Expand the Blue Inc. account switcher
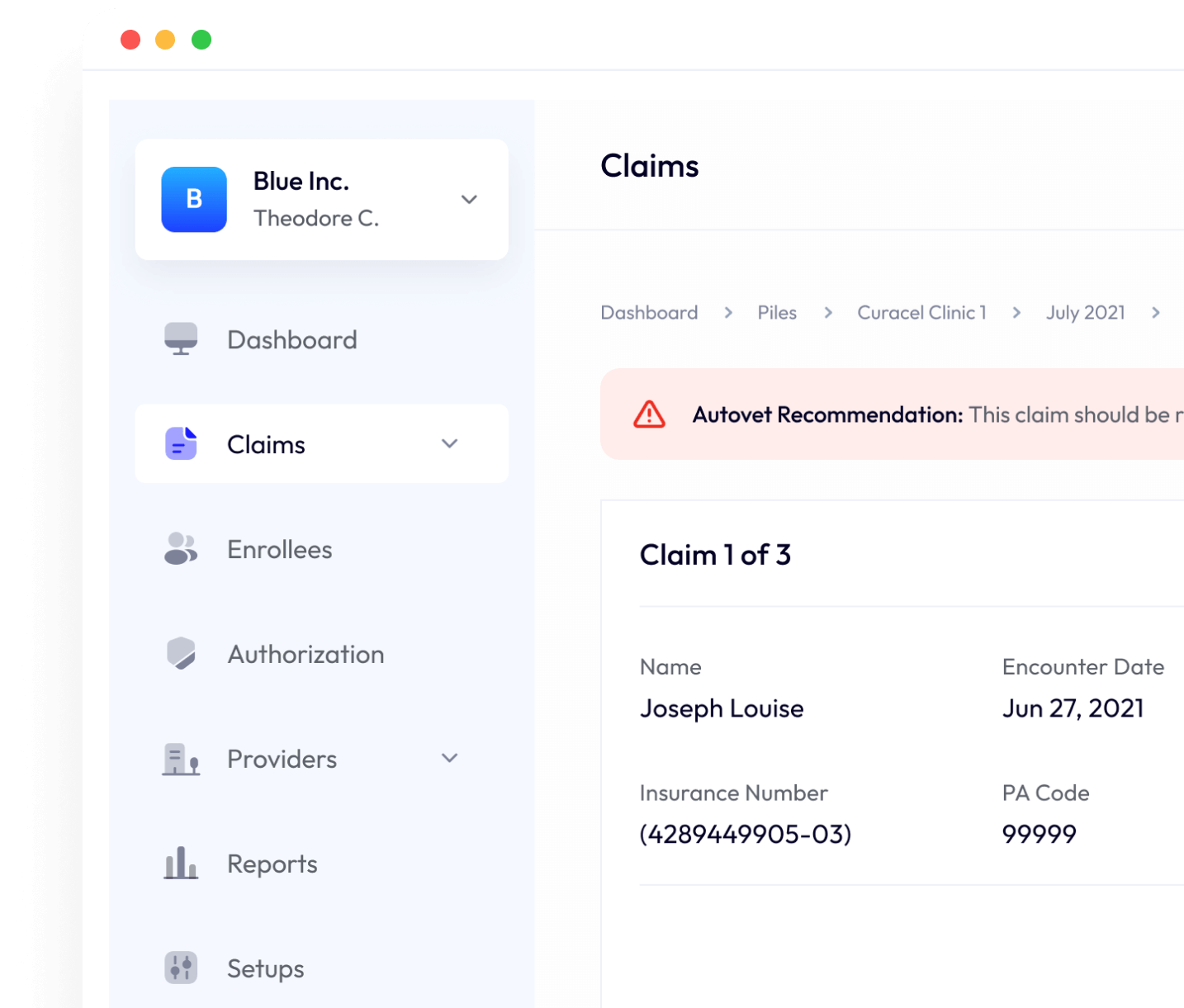1184x1008 pixels. coord(469,199)
